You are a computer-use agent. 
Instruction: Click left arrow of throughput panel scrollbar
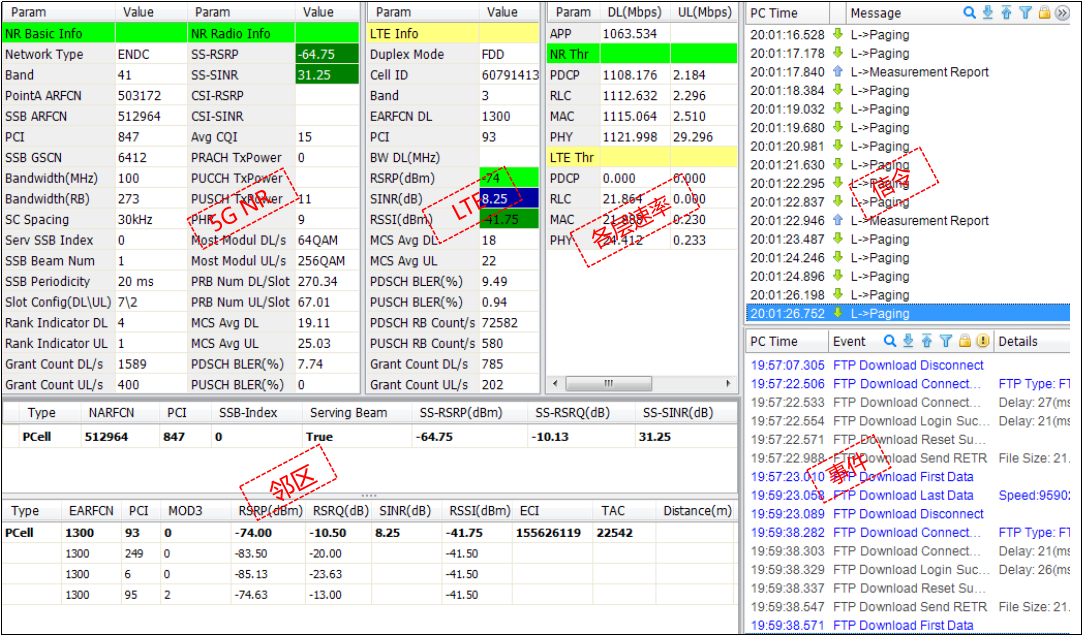pos(556,383)
